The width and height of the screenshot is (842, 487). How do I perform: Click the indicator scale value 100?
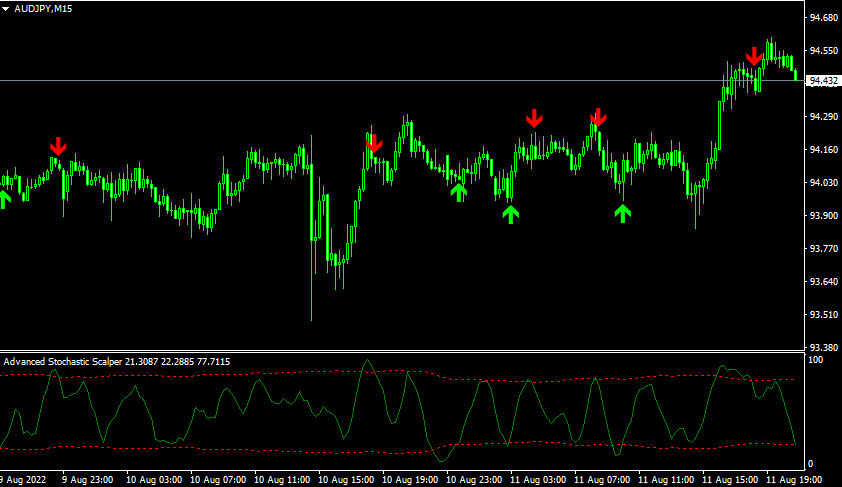point(815,359)
